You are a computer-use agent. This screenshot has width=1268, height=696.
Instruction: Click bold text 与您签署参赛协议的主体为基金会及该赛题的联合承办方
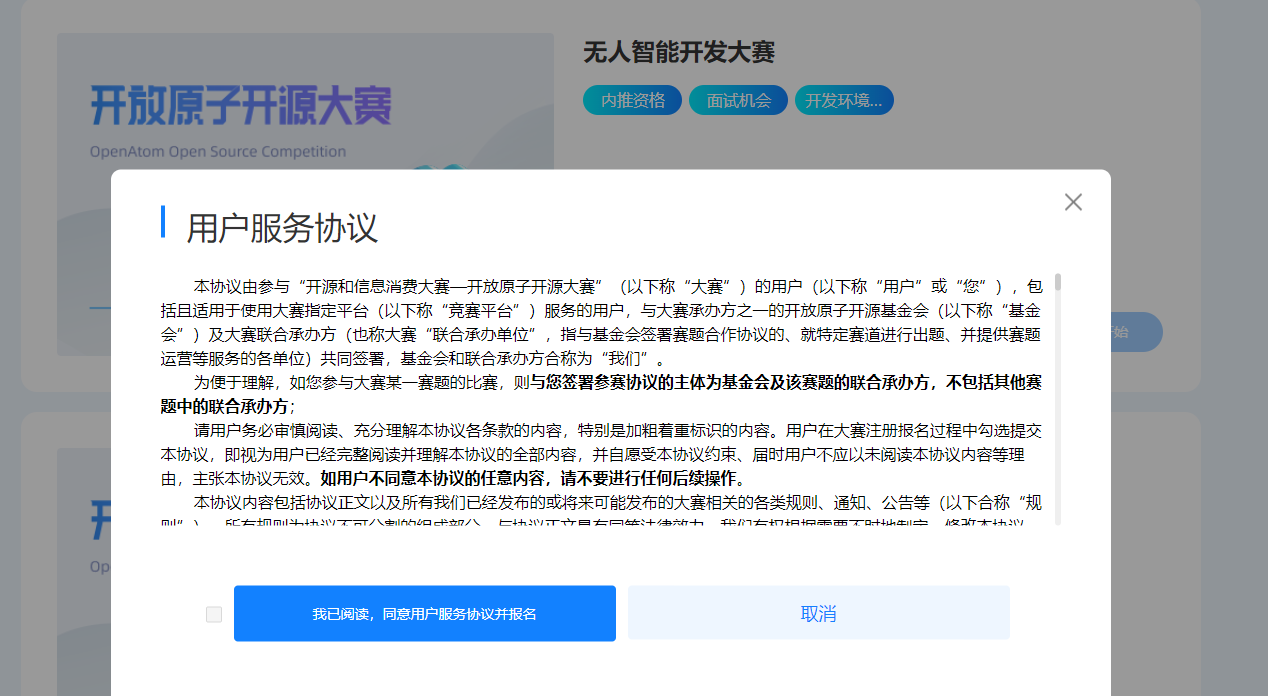730,382
